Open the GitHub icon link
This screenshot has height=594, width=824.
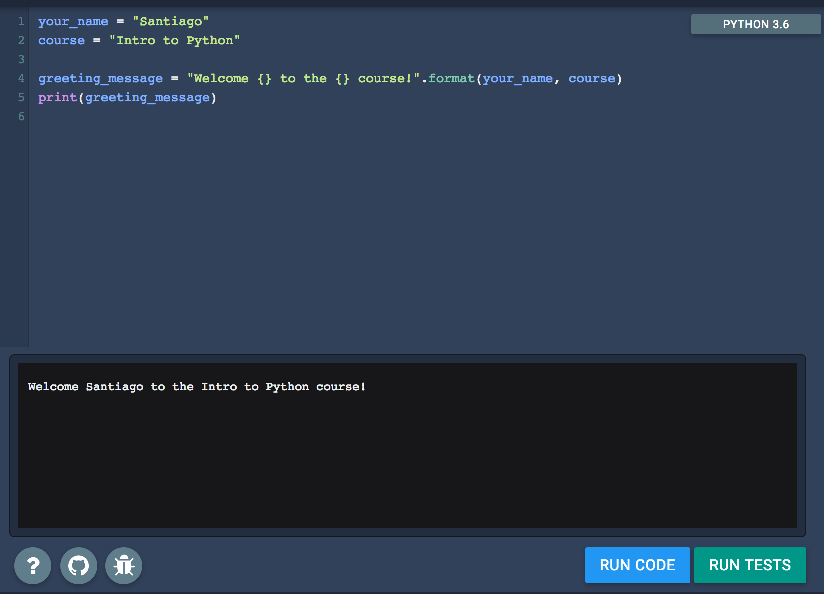78,566
